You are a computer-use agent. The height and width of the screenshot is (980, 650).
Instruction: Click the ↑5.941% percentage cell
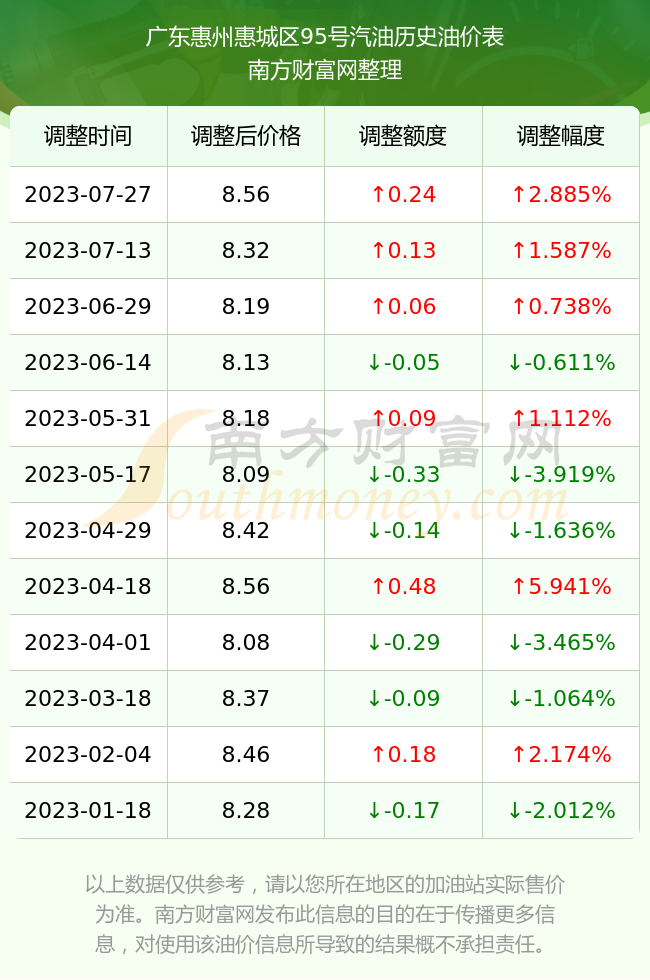point(561,586)
